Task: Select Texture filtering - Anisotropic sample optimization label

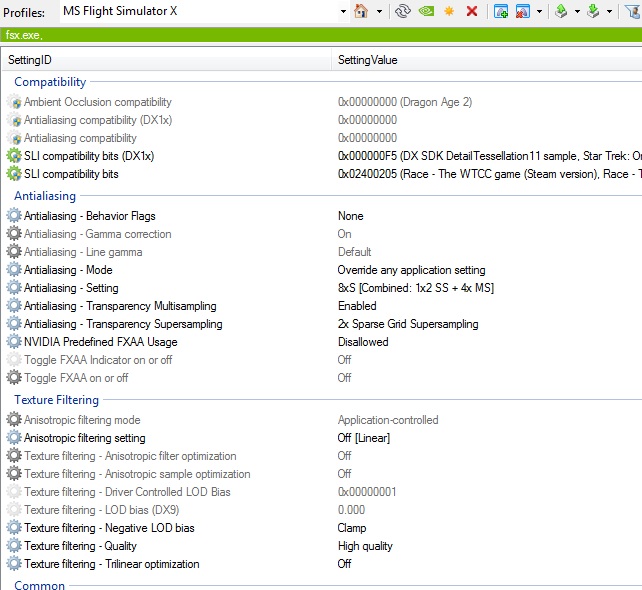Action: (x=137, y=474)
